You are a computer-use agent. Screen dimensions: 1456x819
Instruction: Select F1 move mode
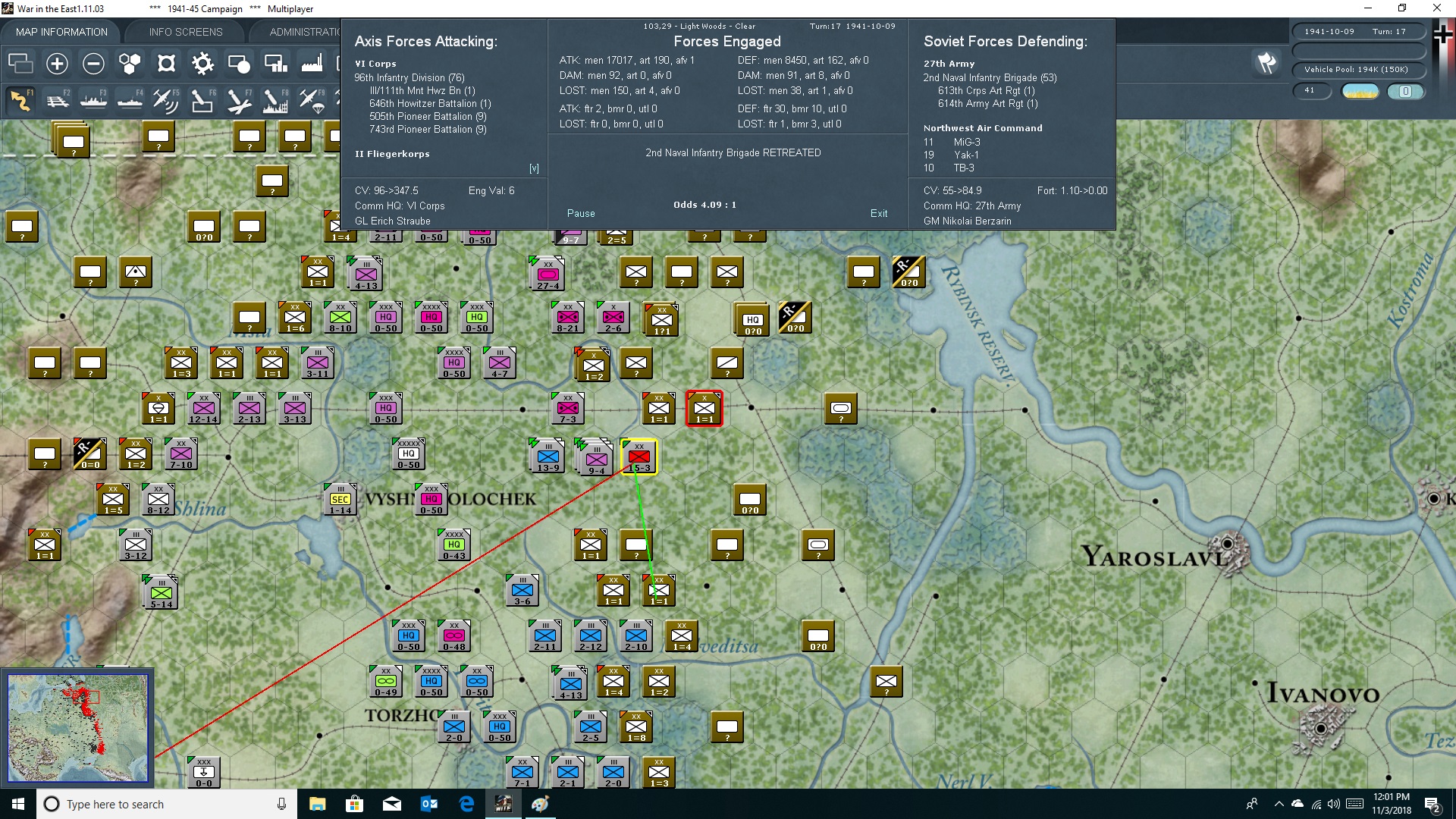pos(20,100)
